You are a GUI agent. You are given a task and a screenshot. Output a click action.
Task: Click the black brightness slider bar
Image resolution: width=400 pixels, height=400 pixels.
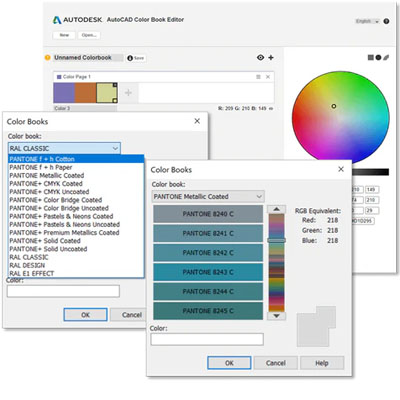pyautogui.click(x=370, y=172)
